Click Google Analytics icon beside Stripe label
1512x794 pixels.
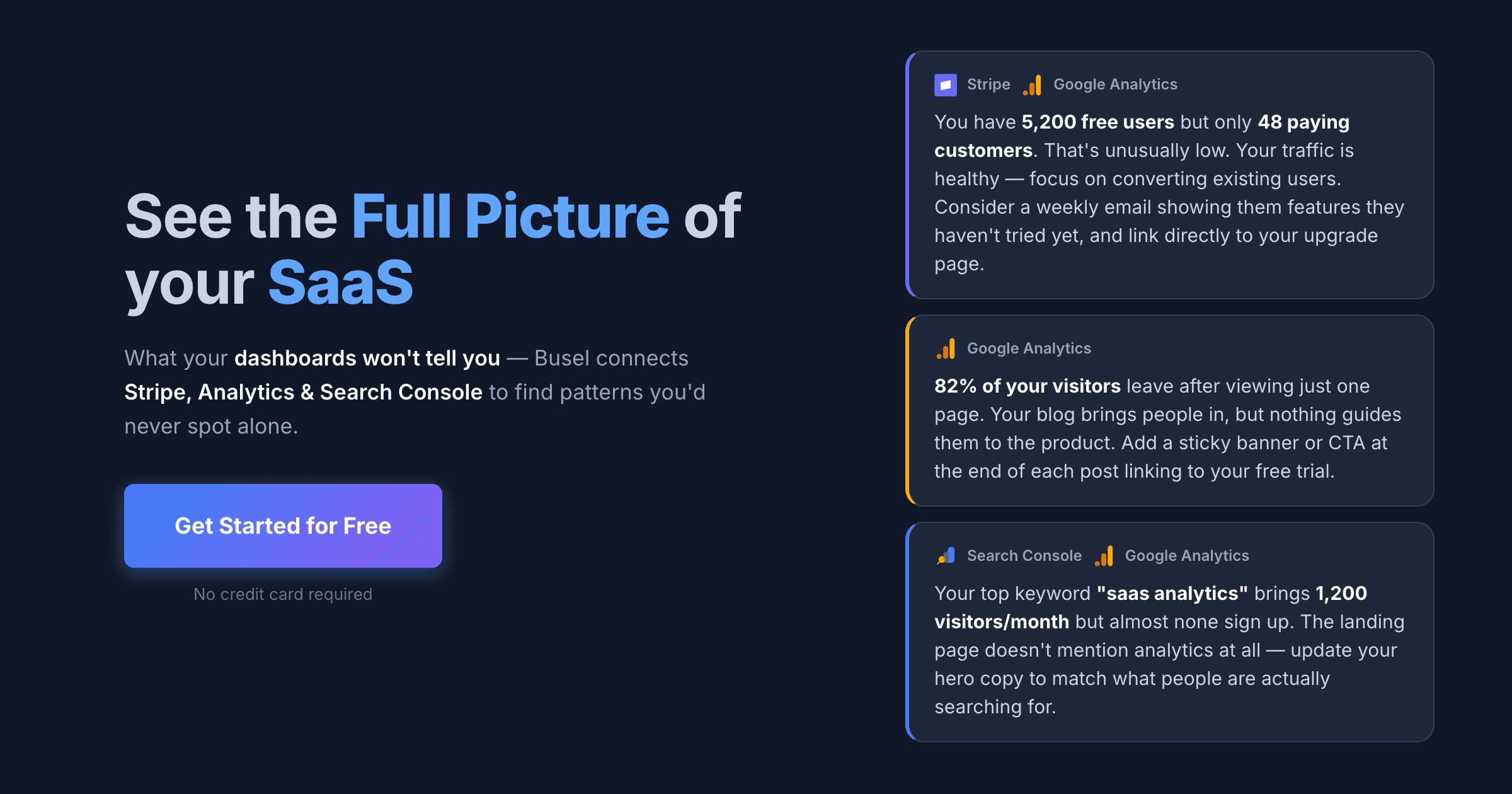click(x=1033, y=84)
